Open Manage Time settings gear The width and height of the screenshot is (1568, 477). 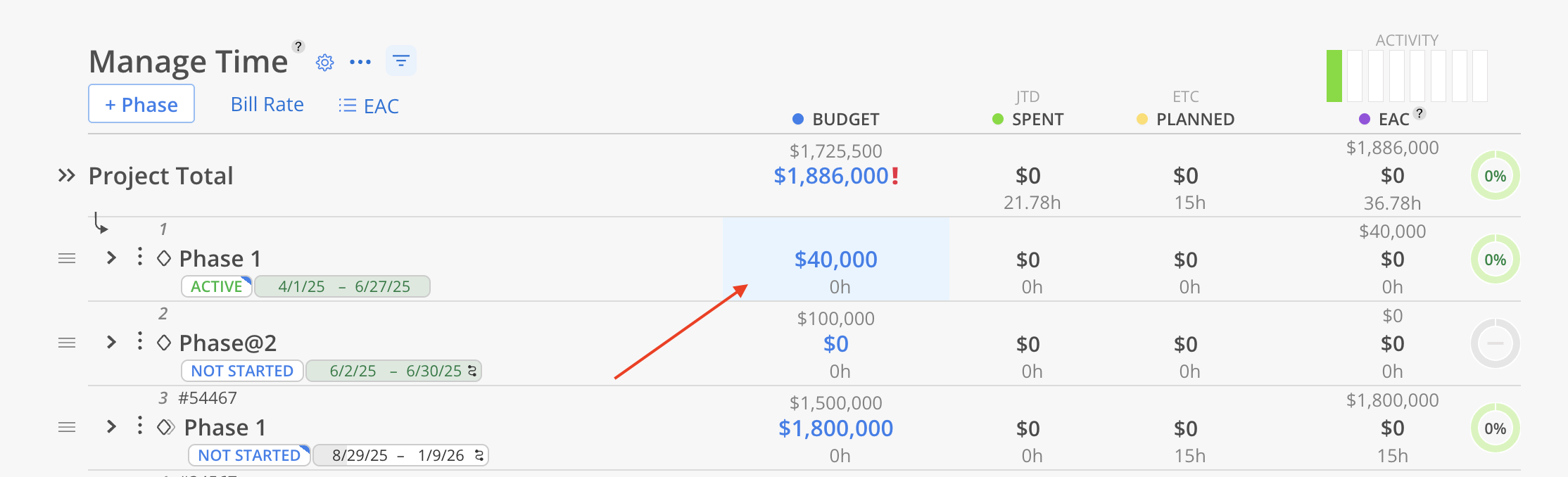[324, 63]
